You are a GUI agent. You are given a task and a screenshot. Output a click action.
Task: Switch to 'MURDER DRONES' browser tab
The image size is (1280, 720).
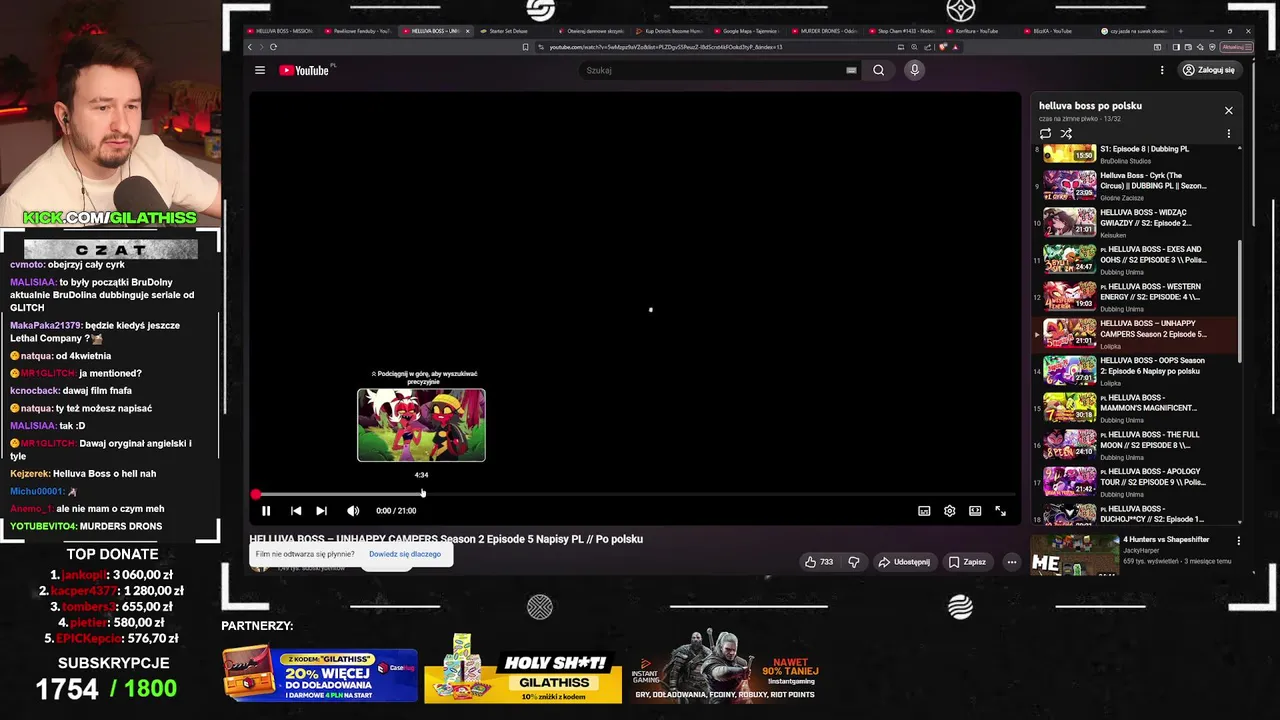click(x=823, y=31)
